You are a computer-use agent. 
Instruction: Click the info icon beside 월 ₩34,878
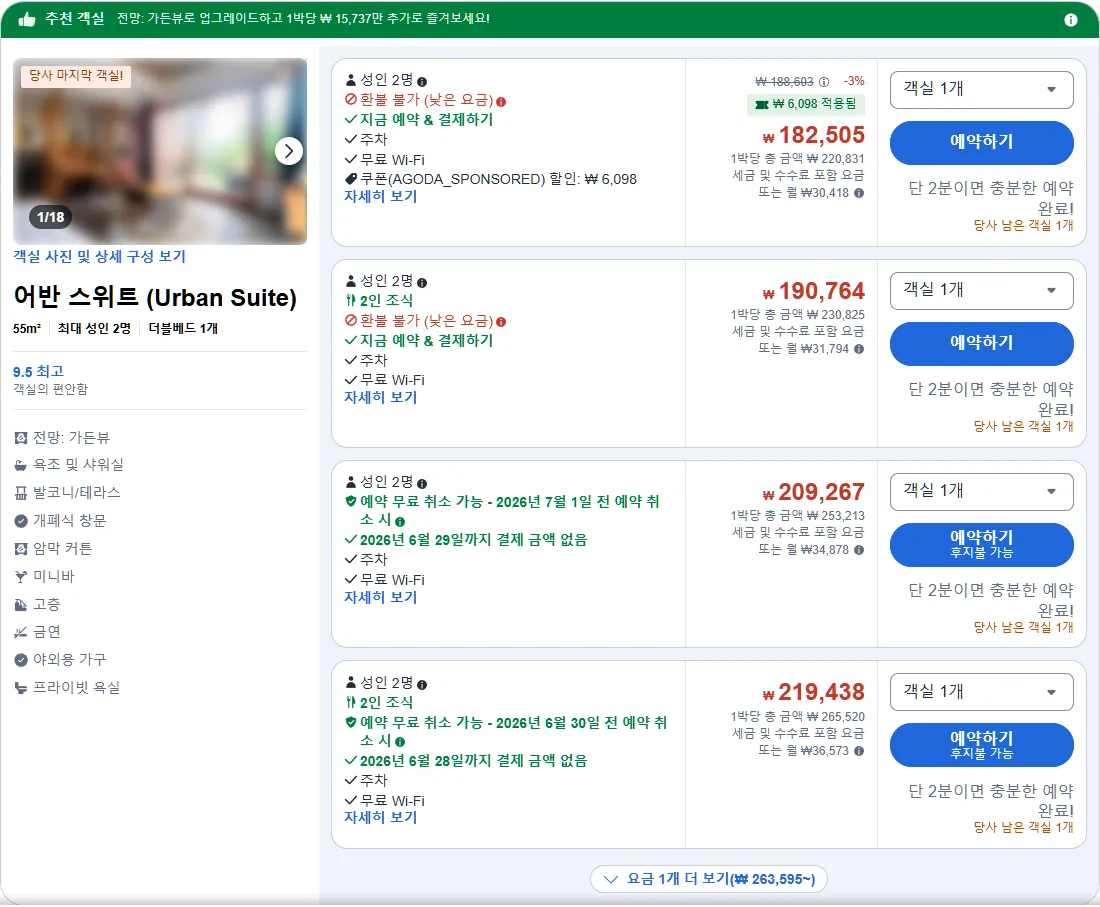pos(859,550)
